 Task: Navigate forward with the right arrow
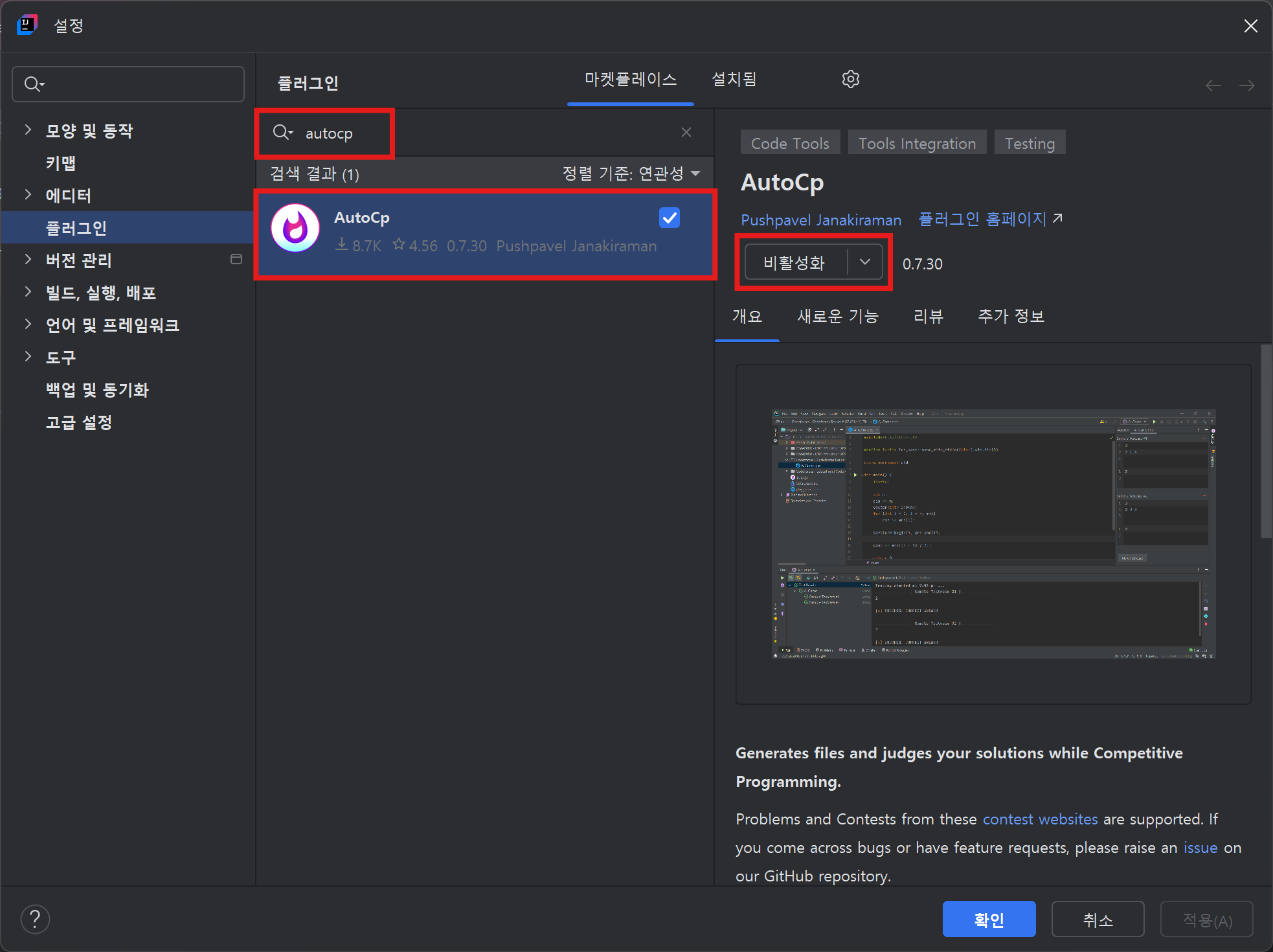[x=1246, y=85]
